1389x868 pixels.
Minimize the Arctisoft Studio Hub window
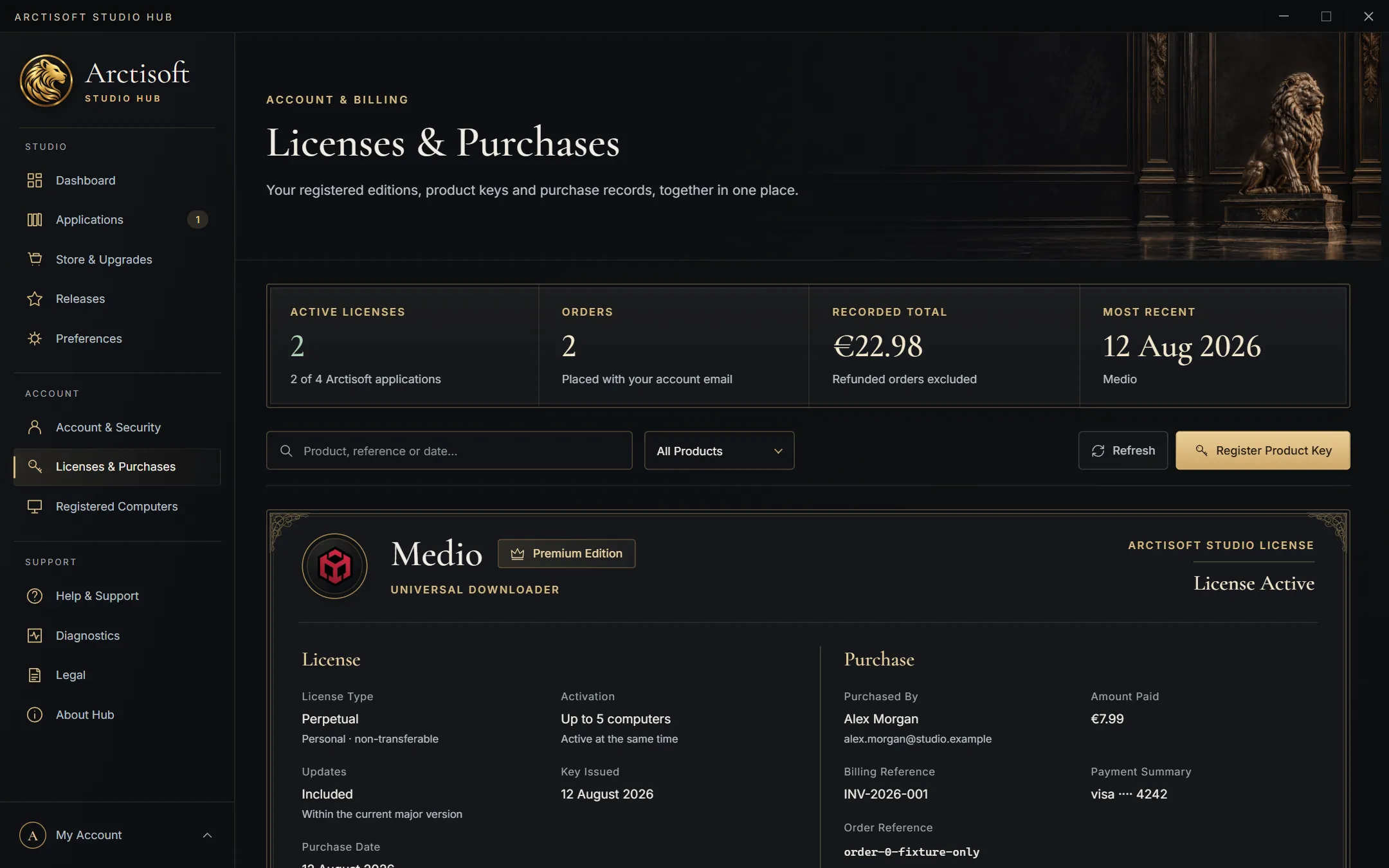1284,16
